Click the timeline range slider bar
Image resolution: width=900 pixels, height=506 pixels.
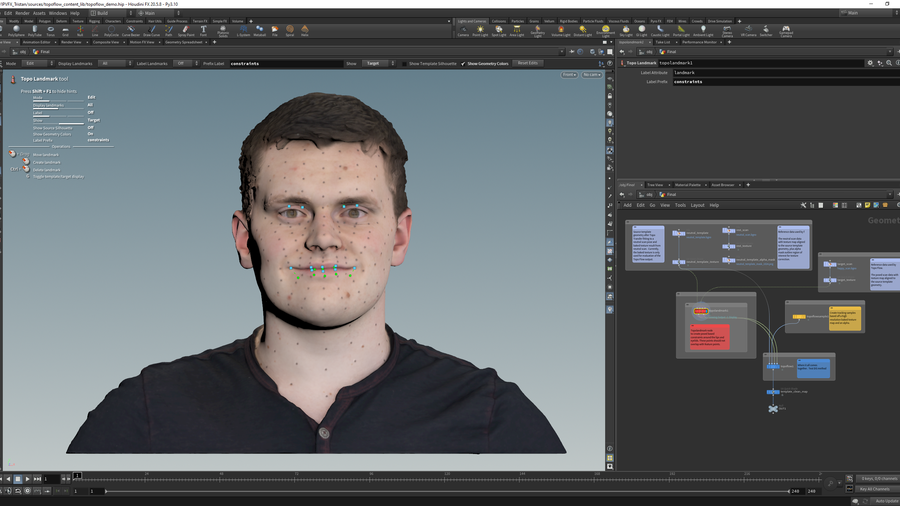448,491
